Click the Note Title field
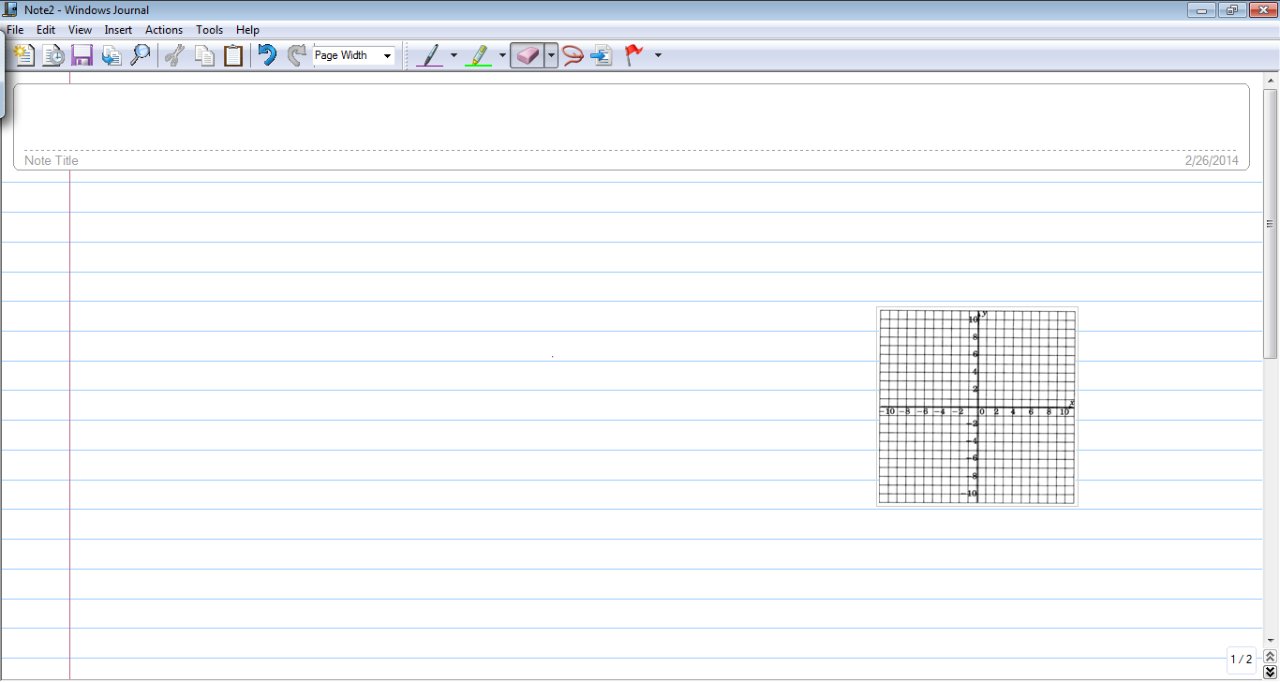Image resolution: width=1280 pixels, height=682 pixels. click(x=51, y=160)
